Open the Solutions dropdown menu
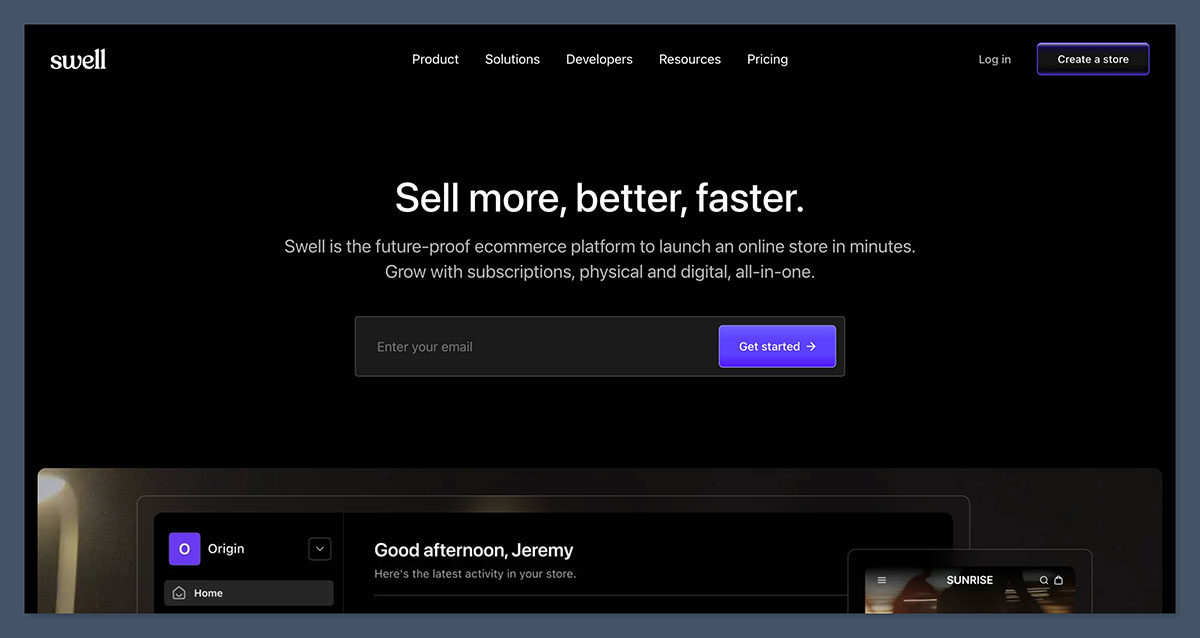Screen dimensions: 1200x638 512,59
